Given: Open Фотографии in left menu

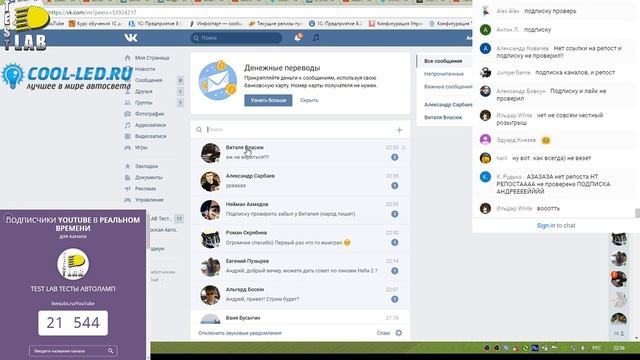Looking at the screenshot, I should tap(149, 114).
